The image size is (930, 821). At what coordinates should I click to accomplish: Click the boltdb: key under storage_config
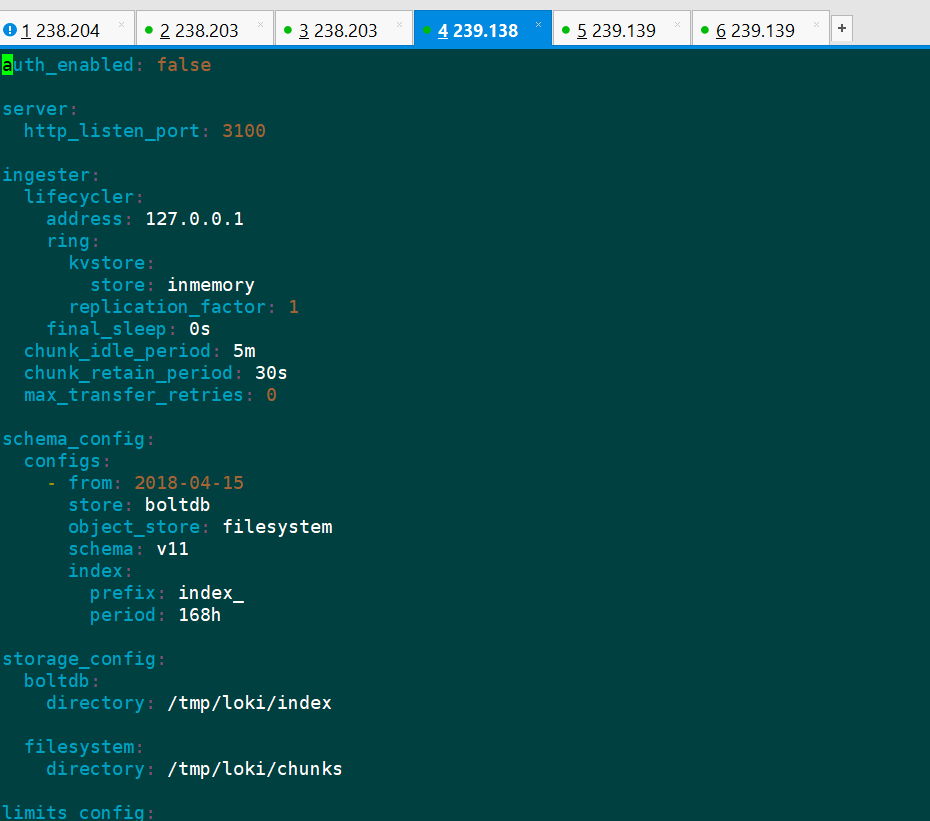(x=62, y=681)
